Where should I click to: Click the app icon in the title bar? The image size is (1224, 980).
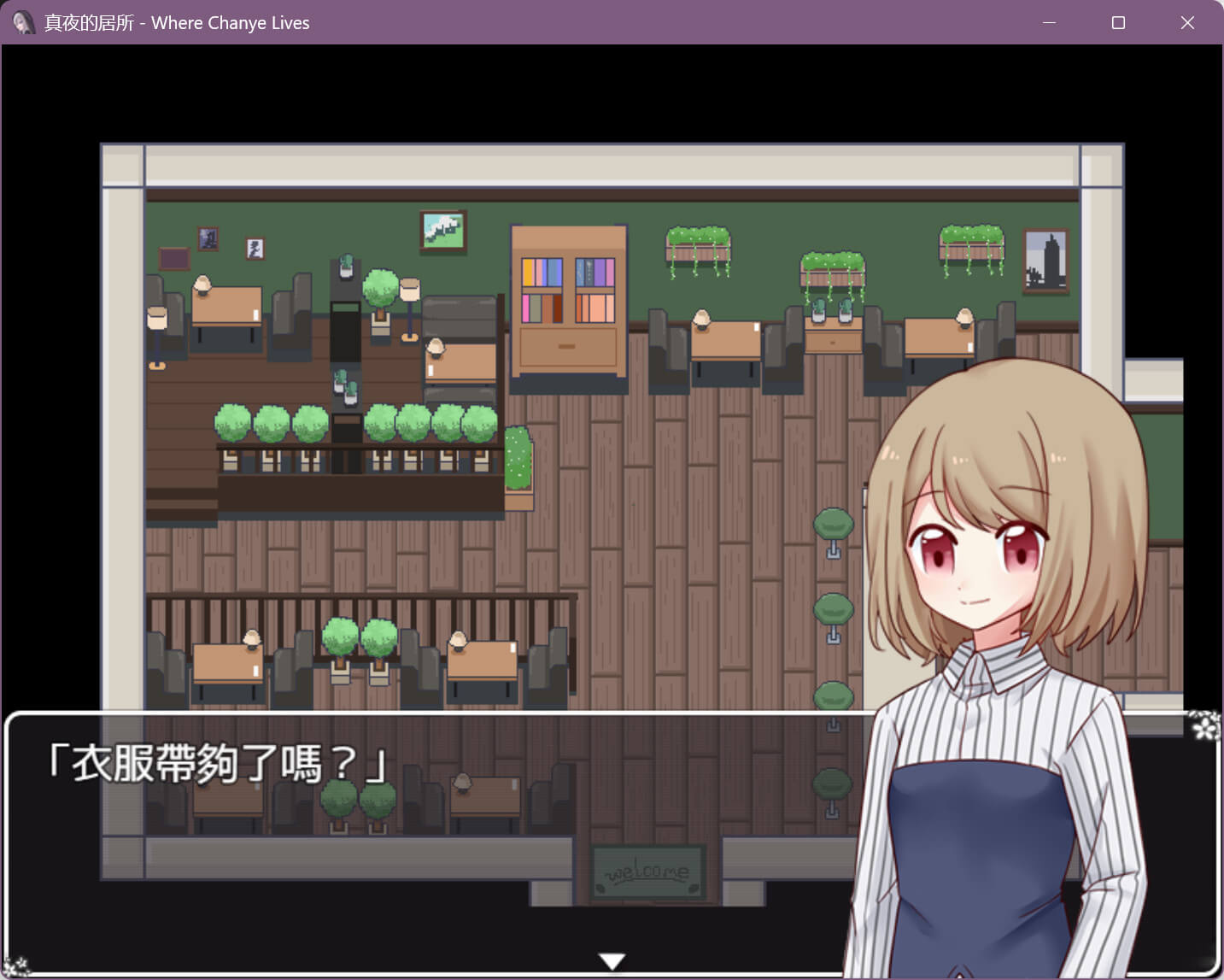(x=23, y=22)
